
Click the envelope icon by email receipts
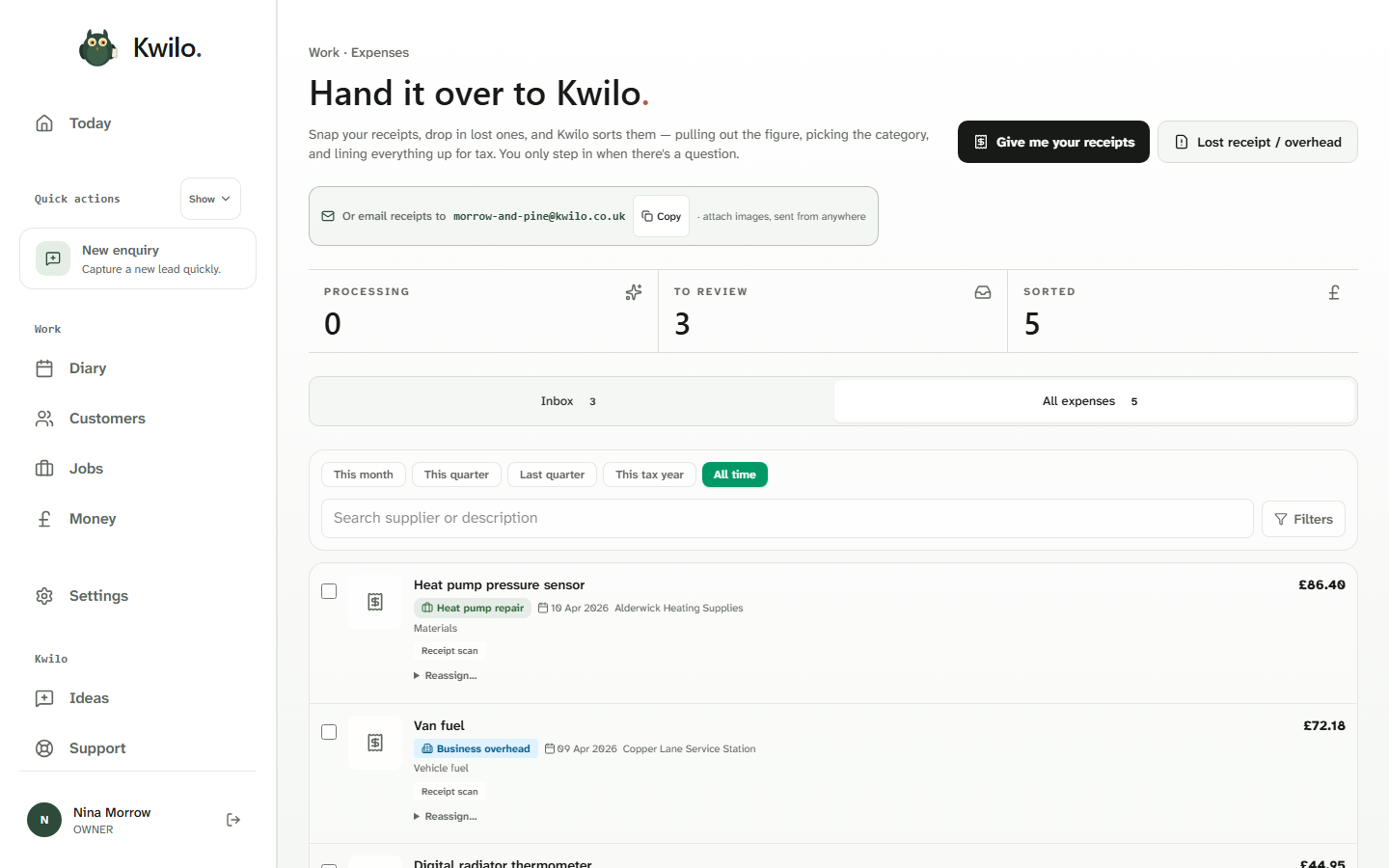point(328,216)
